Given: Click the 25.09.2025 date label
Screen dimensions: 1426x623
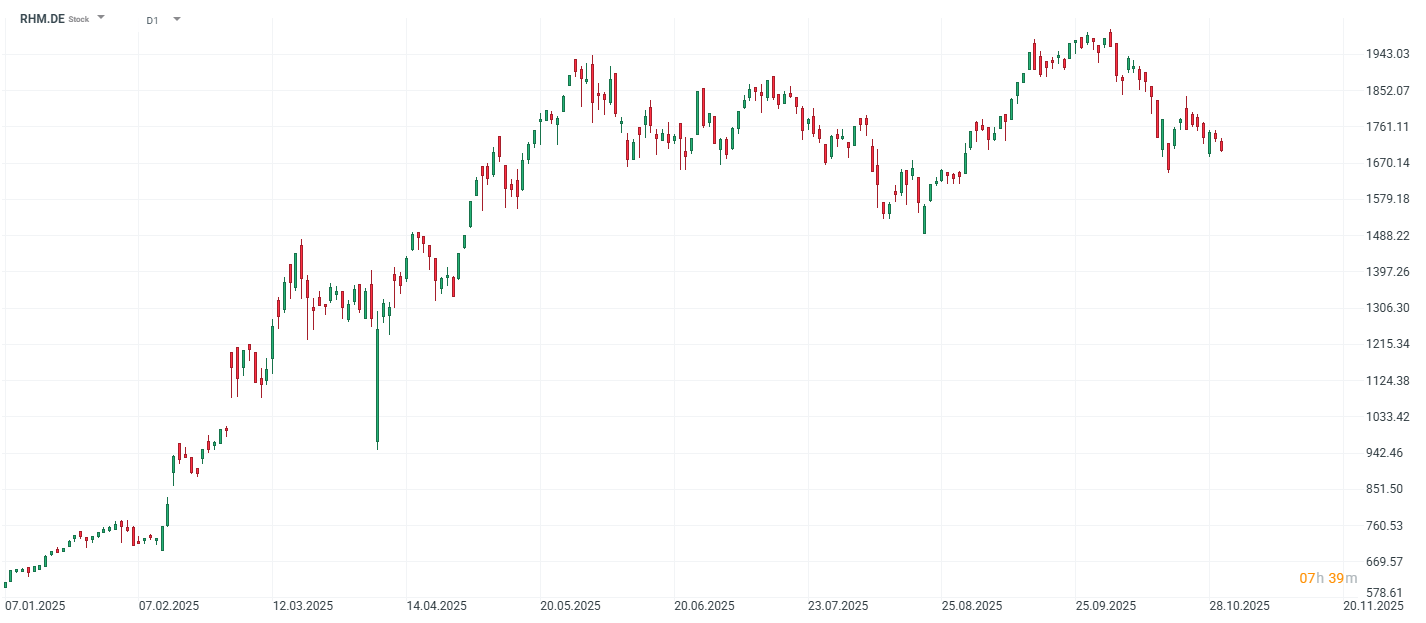Looking at the screenshot, I should pyautogui.click(x=1106, y=606).
